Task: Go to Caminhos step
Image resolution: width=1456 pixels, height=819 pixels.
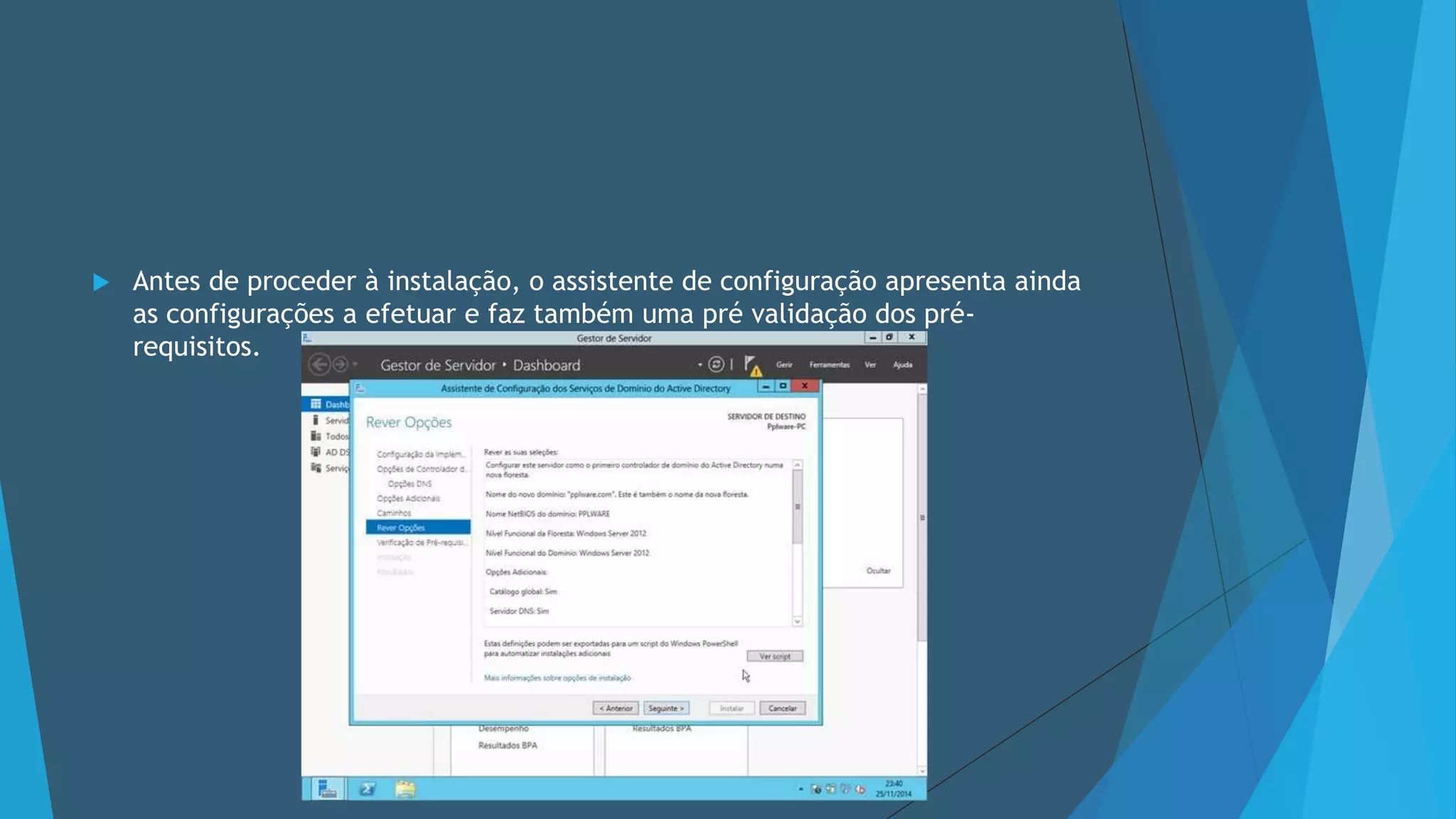Action: point(394,513)
